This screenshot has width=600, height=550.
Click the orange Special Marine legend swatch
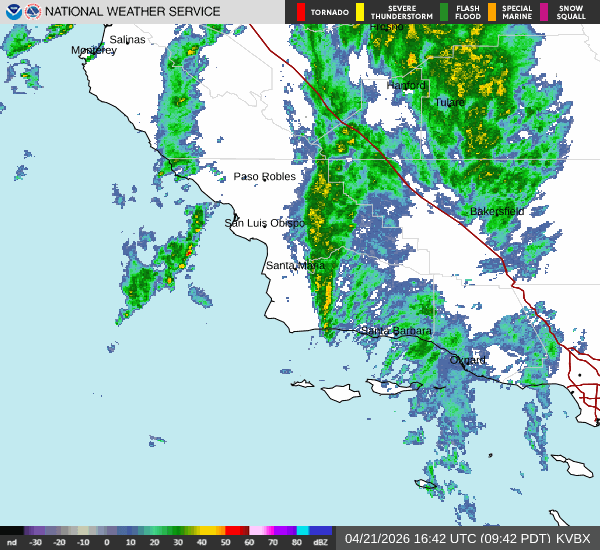point(492,12)
